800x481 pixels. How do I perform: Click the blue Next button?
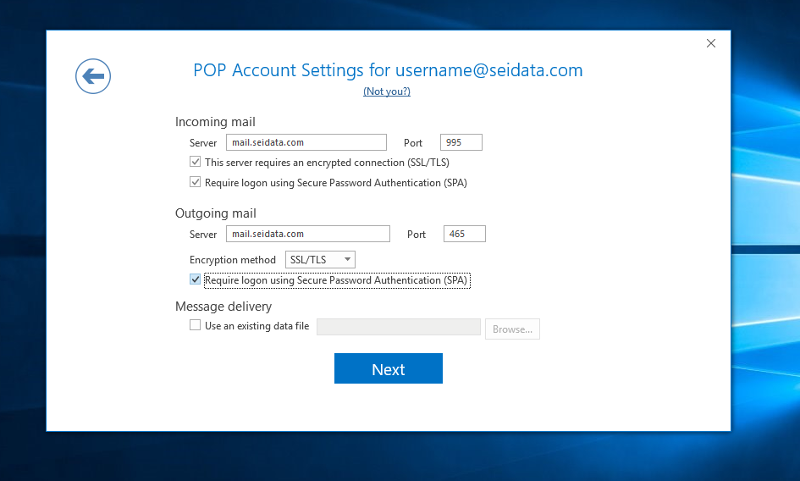388,369
